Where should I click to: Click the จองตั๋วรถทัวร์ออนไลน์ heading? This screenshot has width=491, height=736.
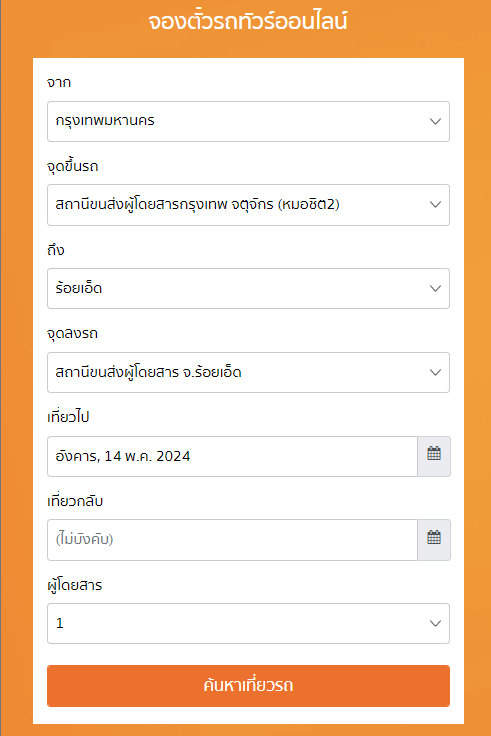point(248,21)
